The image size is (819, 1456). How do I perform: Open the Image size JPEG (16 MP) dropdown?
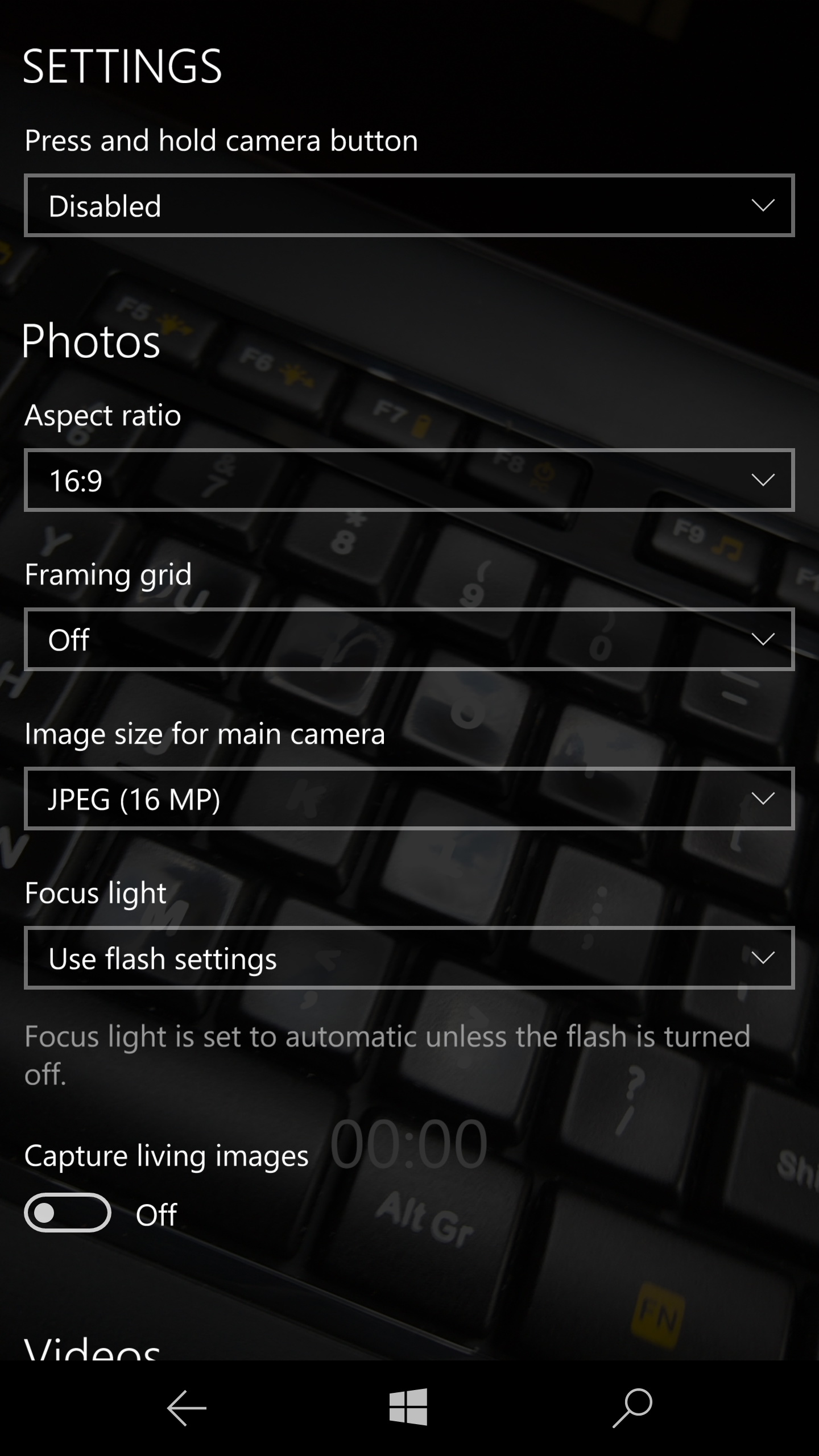coord(409,799)
